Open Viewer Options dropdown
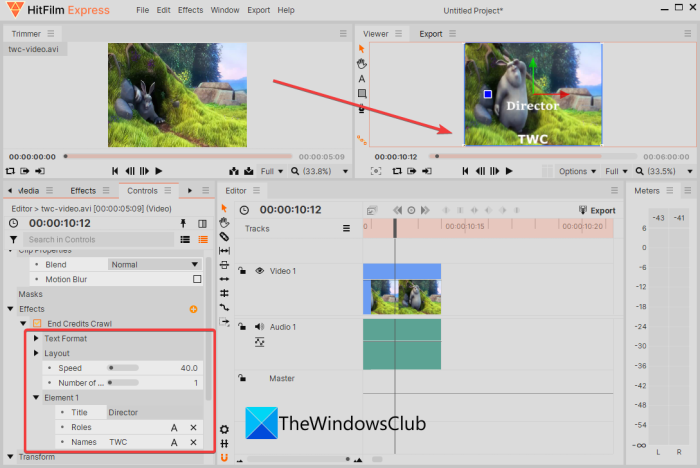The image size is (700, 468). click(577, 171)
